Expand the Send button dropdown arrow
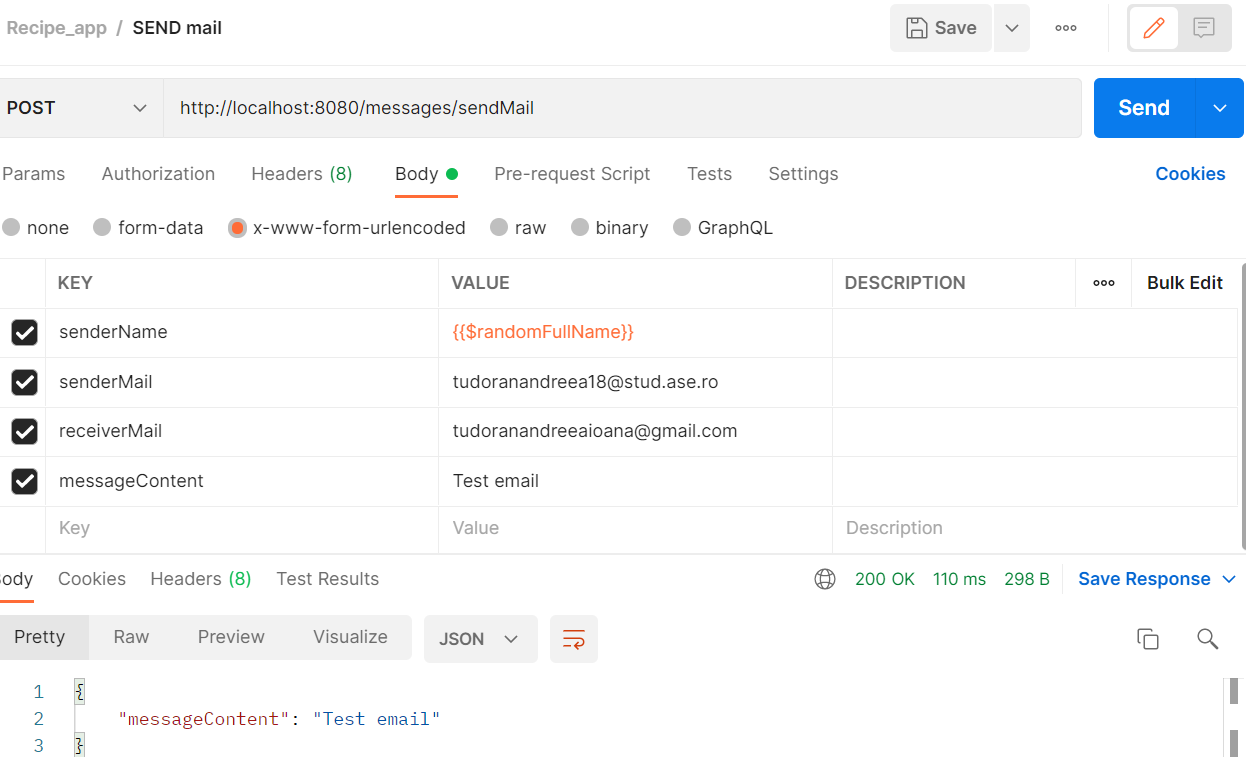The image size is (1246, 757). (x=1220, y=108)
